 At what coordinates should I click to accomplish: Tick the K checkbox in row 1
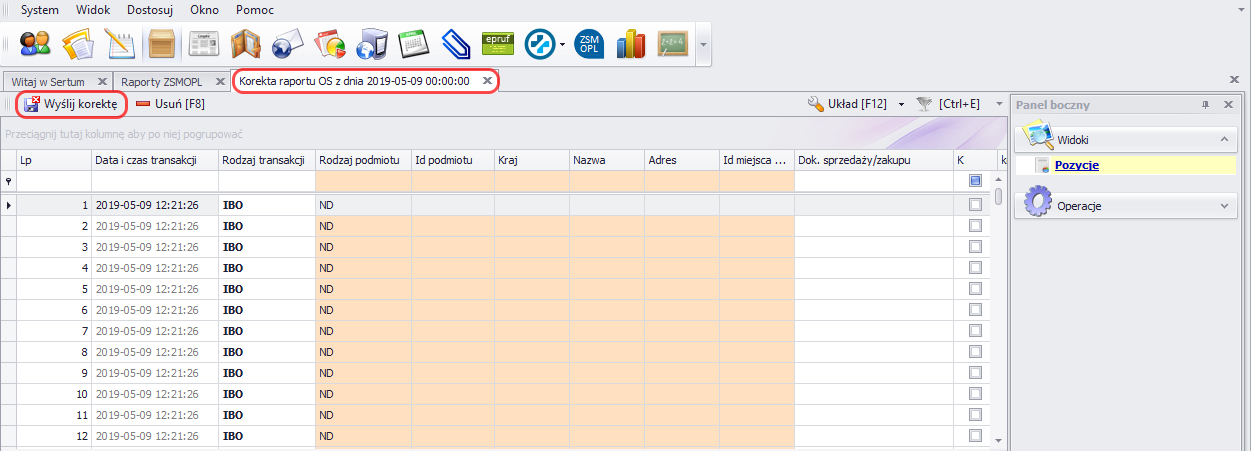(x=975, y=205)
